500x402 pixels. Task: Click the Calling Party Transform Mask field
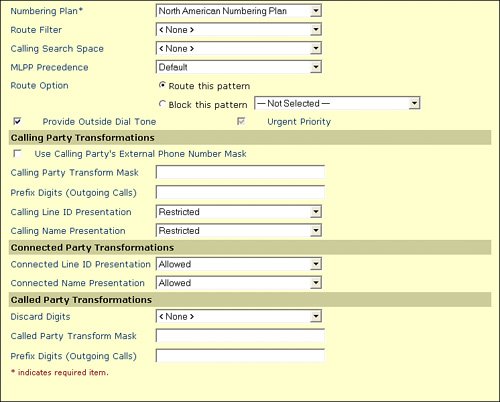click(x=240, y=172)
